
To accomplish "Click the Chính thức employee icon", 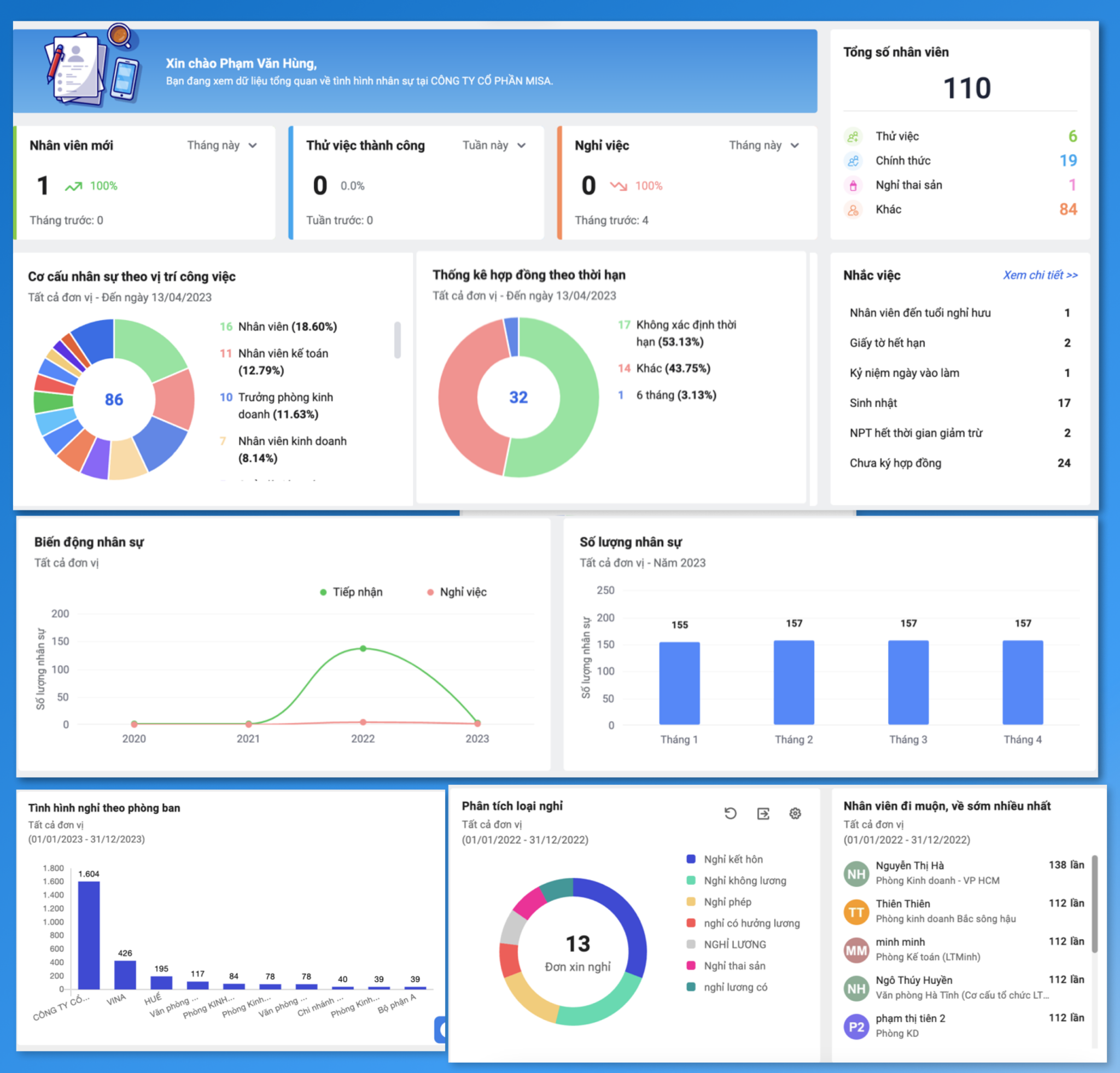I will coord(853,161).
